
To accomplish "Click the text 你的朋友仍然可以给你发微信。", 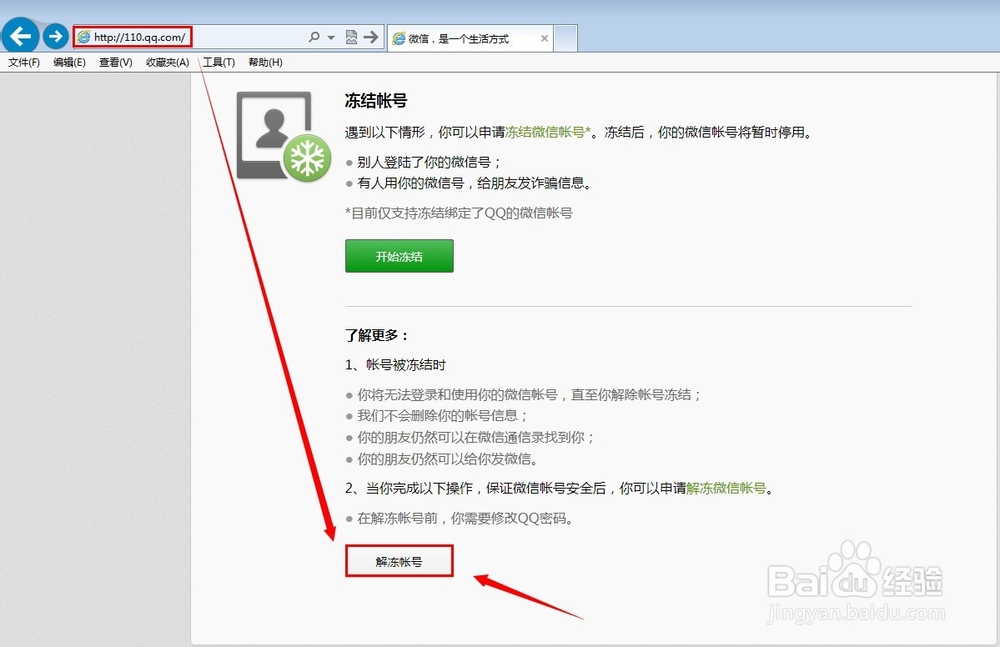I will [x=448, y=459].
